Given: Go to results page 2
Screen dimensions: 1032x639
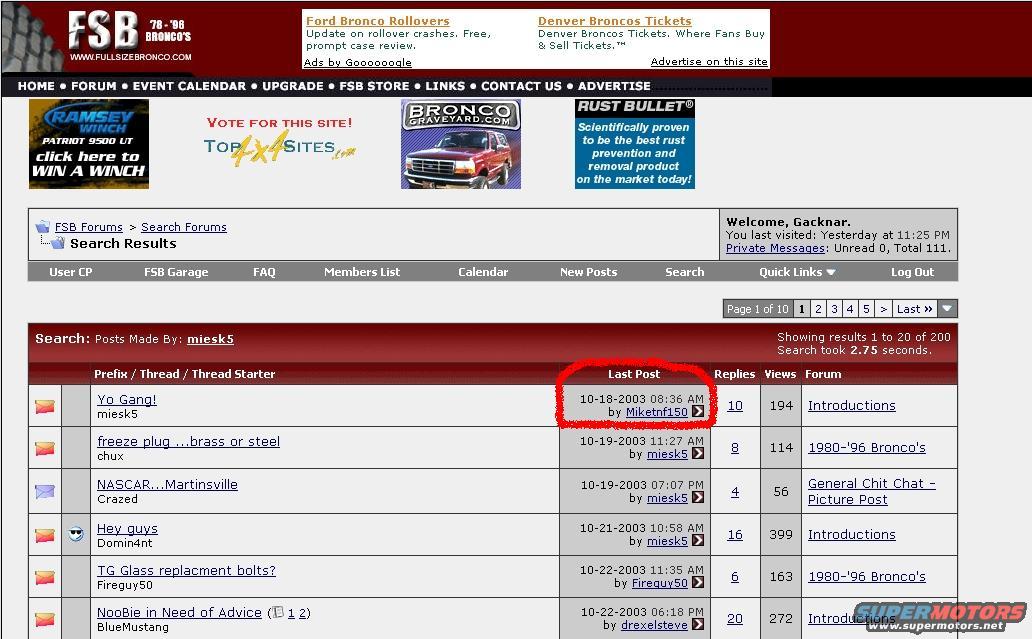Looking at the screenshot, I should (818, 309).
